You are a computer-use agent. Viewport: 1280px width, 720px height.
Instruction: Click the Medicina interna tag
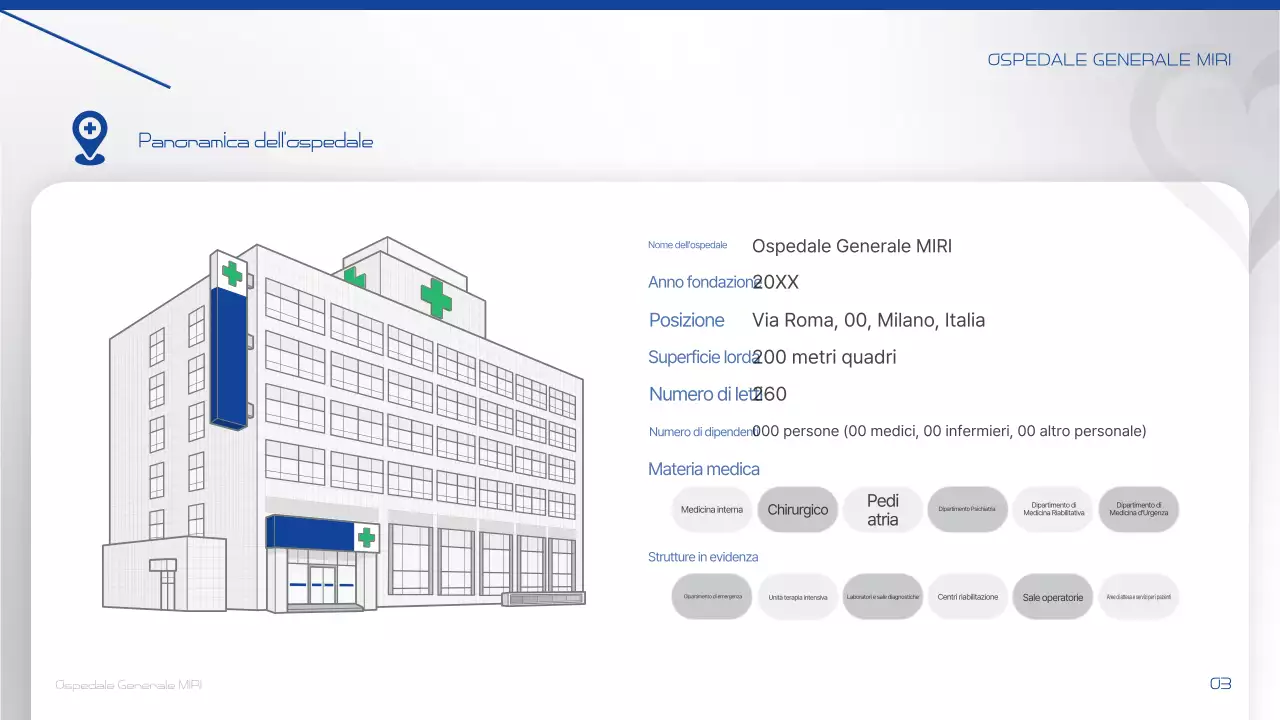click(x=712, y=509)
